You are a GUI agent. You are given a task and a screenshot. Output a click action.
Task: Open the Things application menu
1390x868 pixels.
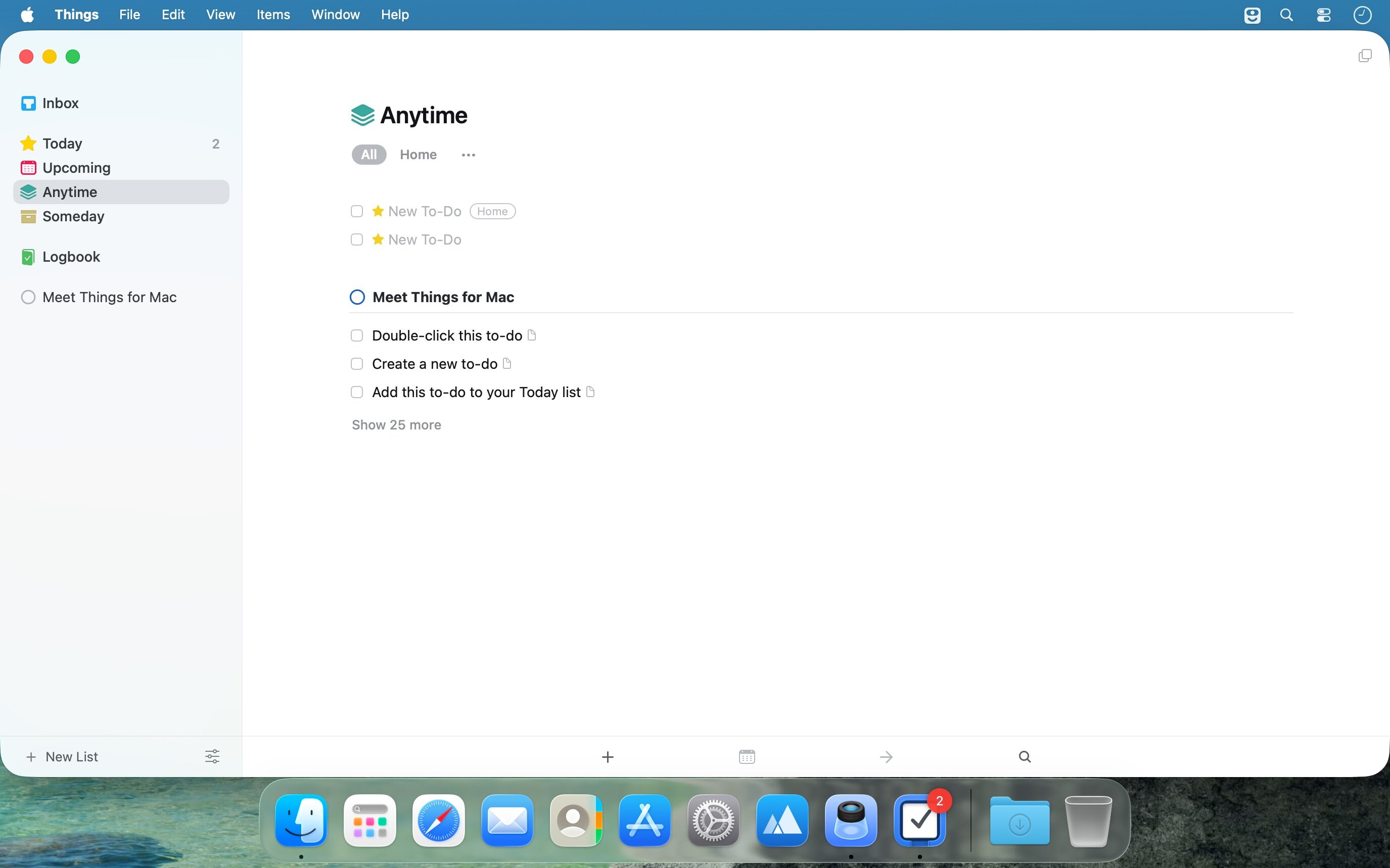point(76,14)
